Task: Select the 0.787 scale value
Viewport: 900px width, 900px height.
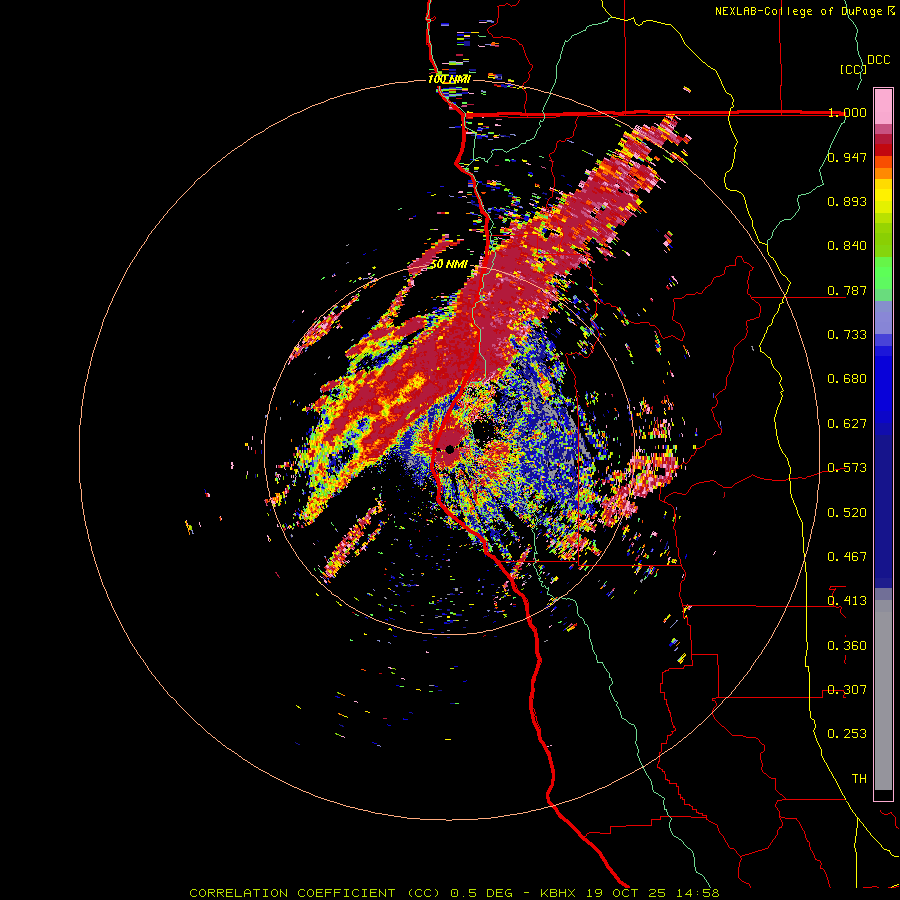Action: (847, 290)
